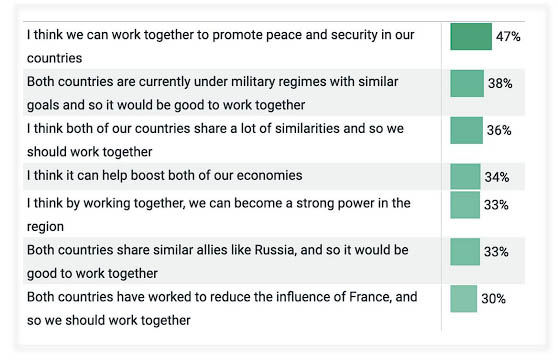Click the 34% green bar

click(465, 176)
